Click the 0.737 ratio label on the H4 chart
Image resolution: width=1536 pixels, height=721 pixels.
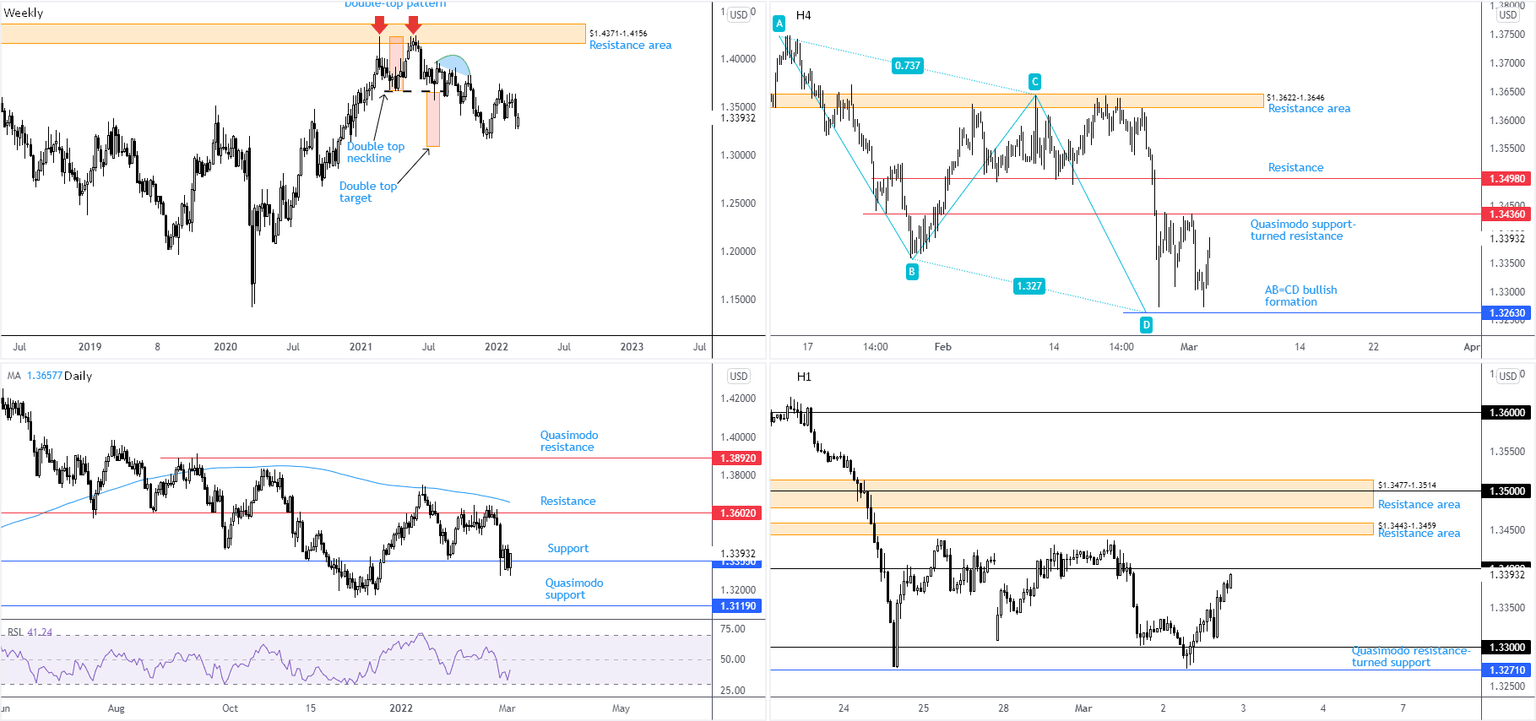[906, 66]
